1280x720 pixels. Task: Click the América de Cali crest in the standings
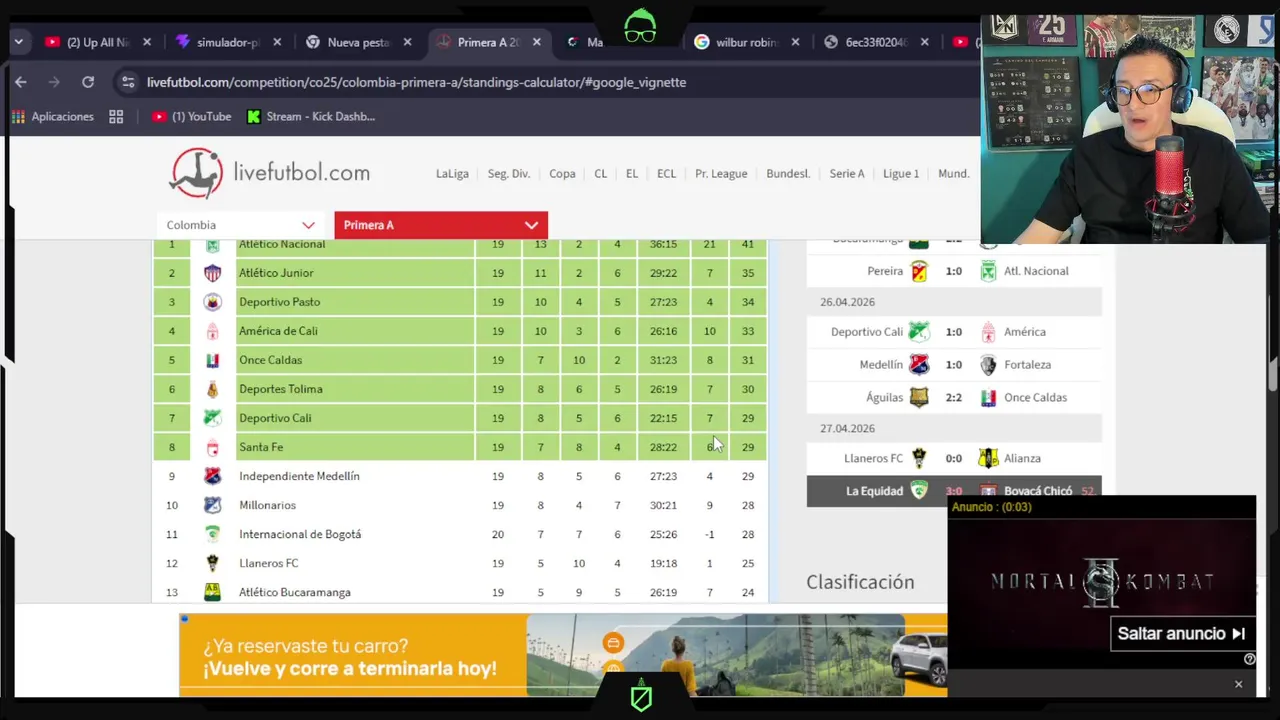(212, 331)
